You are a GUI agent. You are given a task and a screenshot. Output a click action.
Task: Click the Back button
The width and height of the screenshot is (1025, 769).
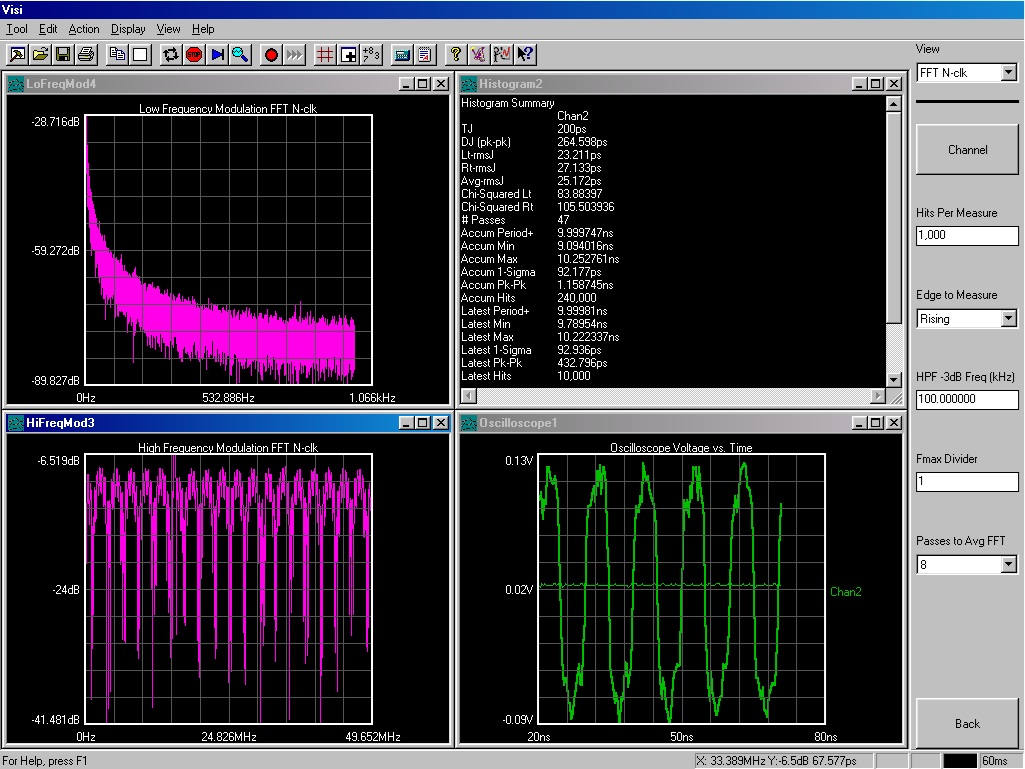(967, 723)
